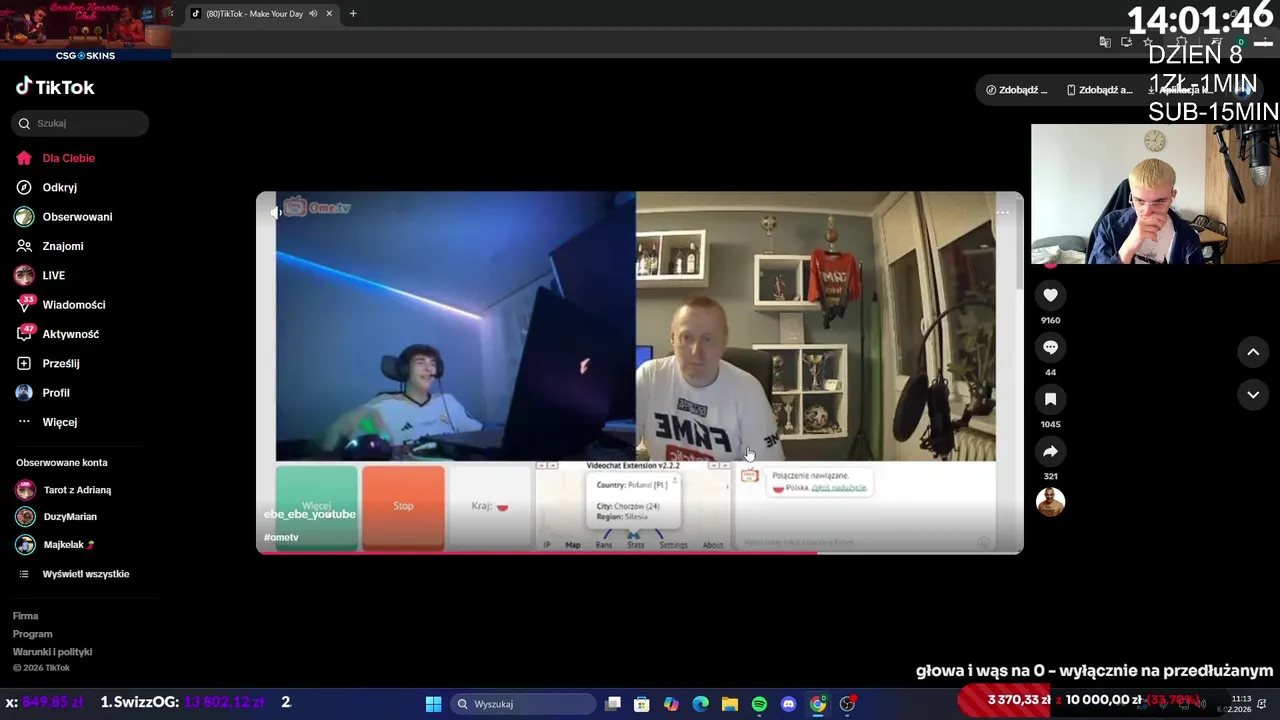Close the TikTok browser tab
This screenshot has height=720, width=1280.
(329, 14)
